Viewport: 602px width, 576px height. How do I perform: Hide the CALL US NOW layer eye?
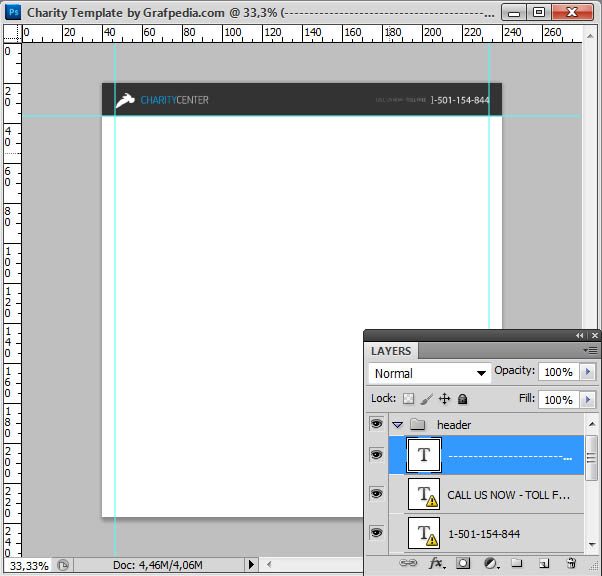pos(376,493)
